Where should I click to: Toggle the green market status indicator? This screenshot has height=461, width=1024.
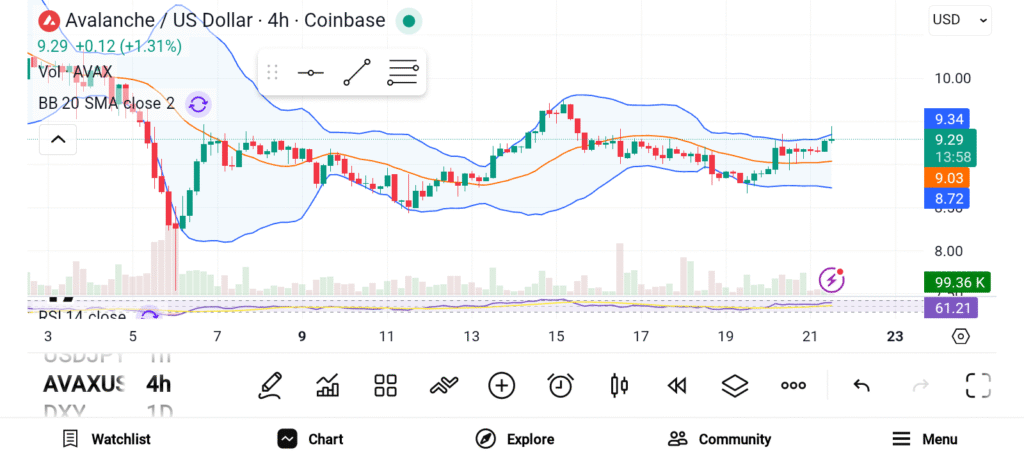pyautogui.click(x=408, y=20)
